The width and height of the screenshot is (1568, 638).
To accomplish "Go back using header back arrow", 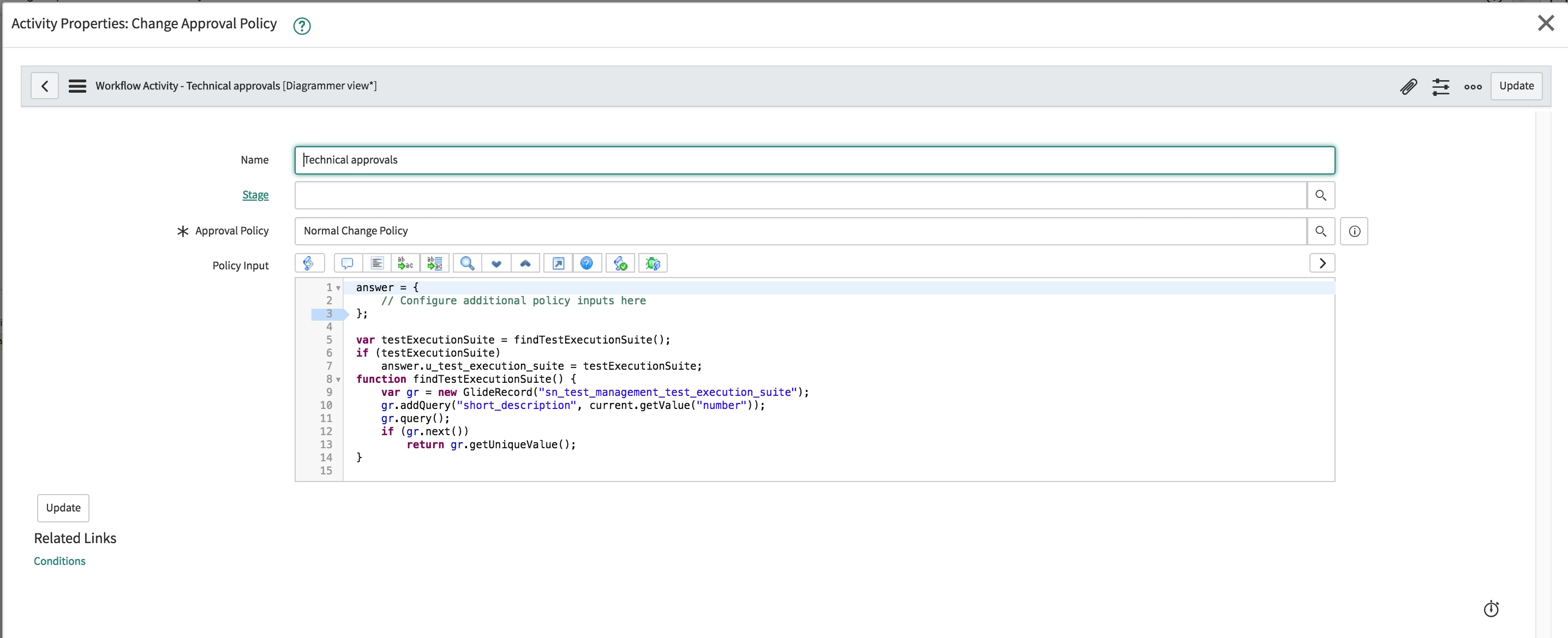I will [44, 86].
